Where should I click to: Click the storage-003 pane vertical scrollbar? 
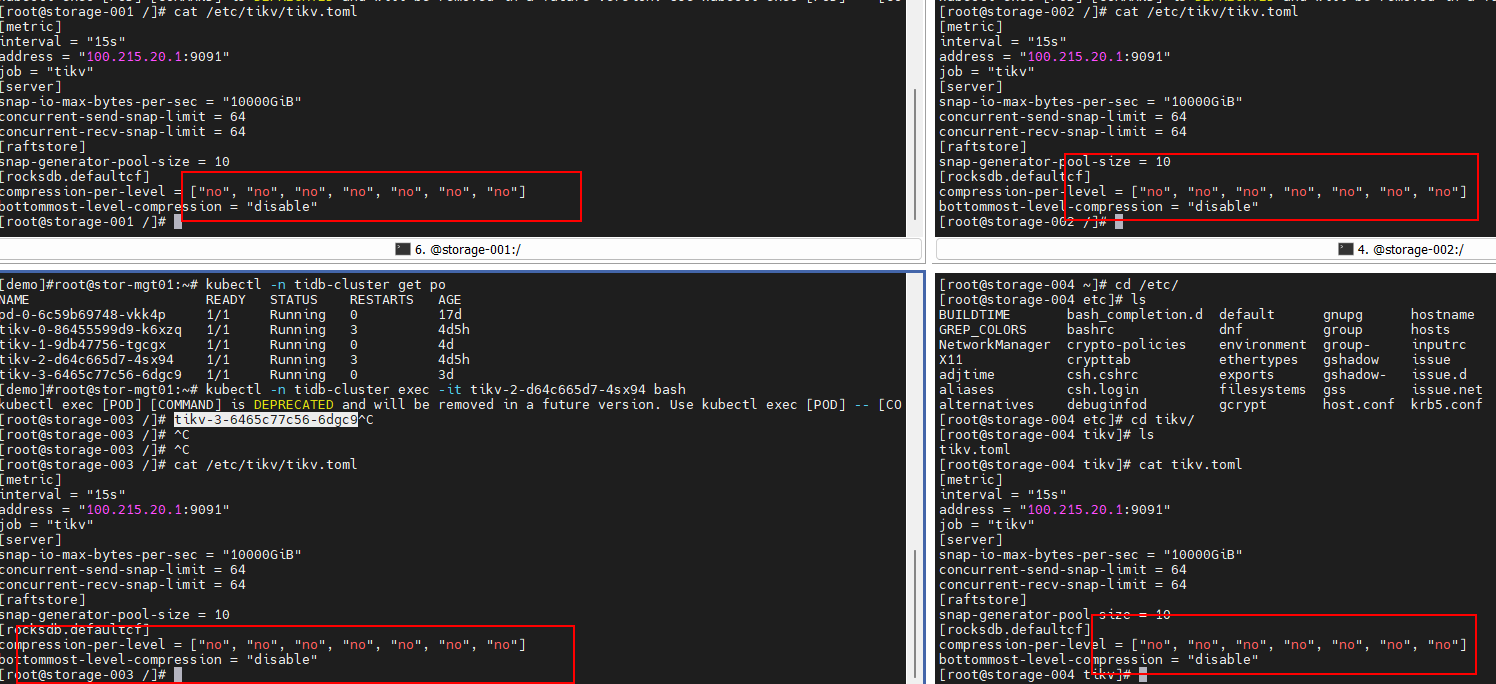click(915, 600)
